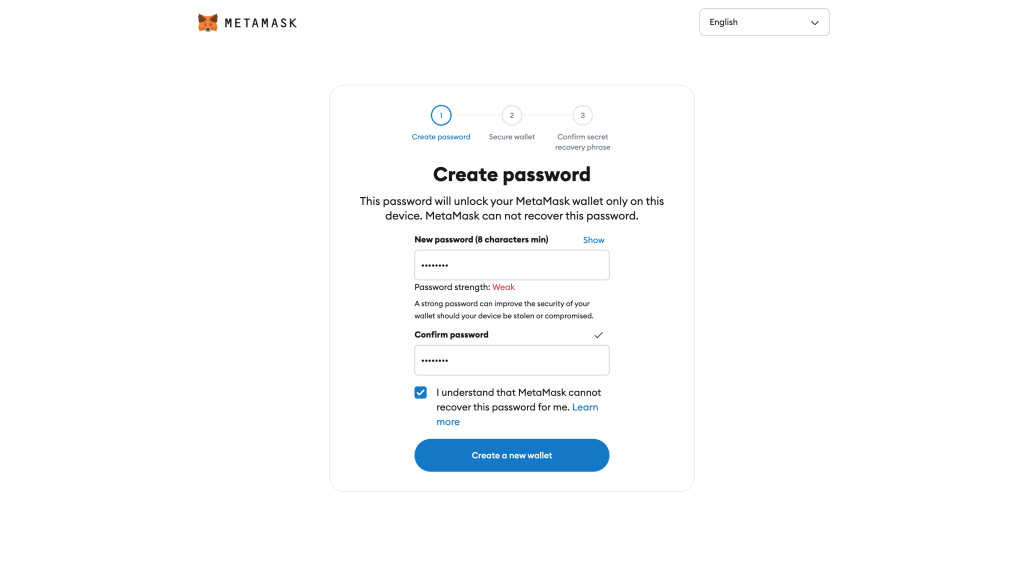Click the chevron arrow in language selector
1024x566 pixels.
[x=815, y=22]
